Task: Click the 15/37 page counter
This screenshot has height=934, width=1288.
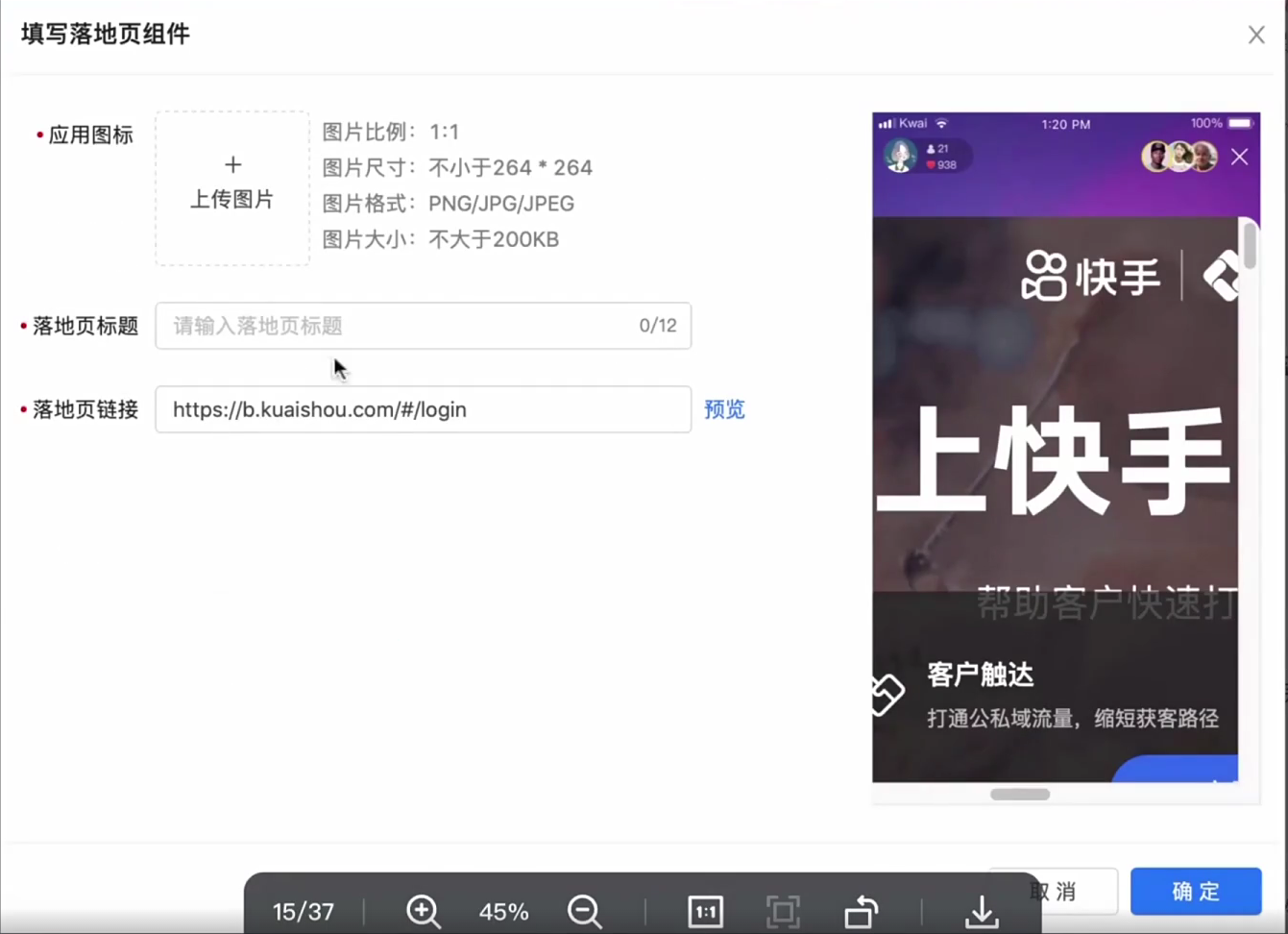Action: coord(304,912)
